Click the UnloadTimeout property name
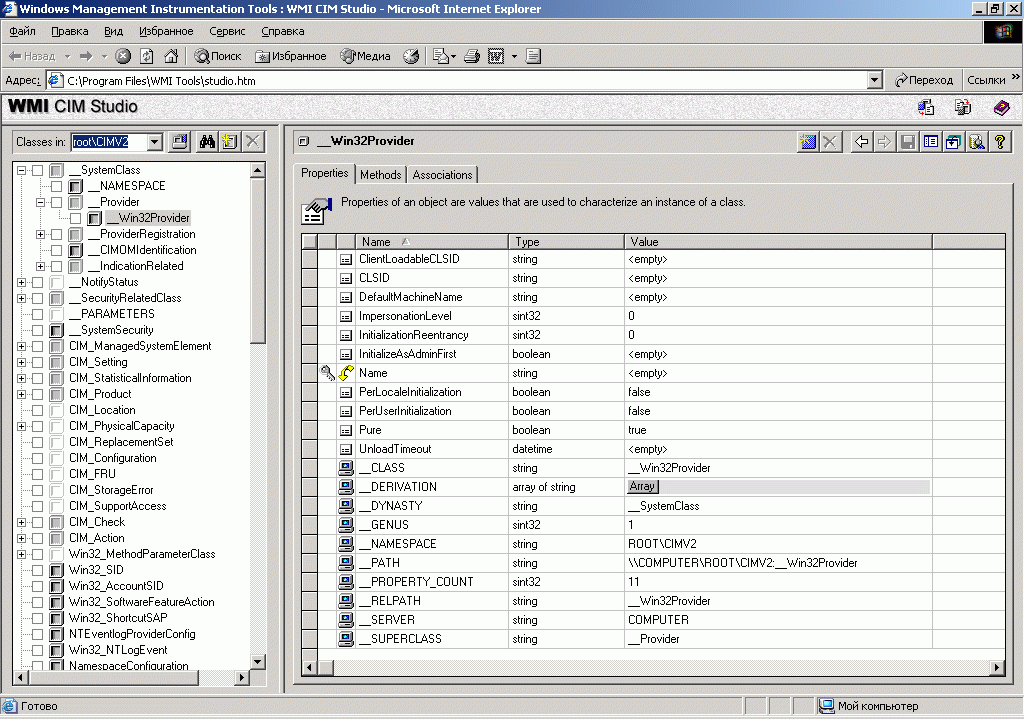The image size is (1024, 719). (395, 449)
